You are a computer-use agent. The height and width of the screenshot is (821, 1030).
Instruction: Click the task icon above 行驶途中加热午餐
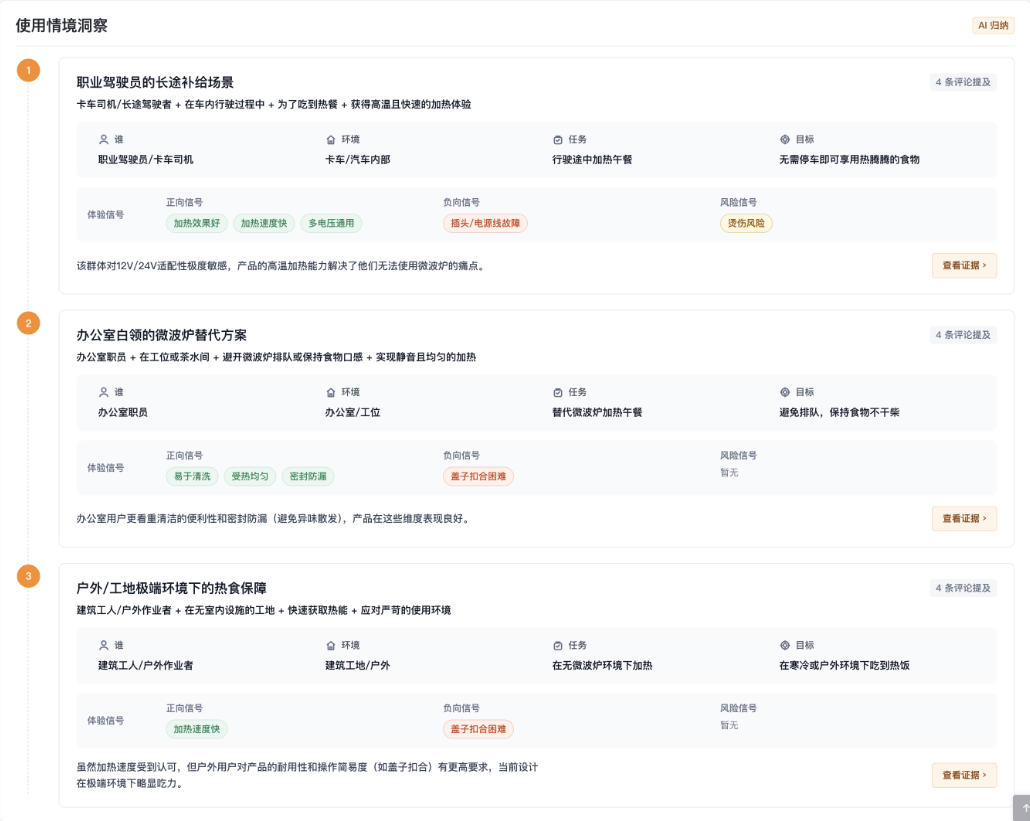click(558, 139)
